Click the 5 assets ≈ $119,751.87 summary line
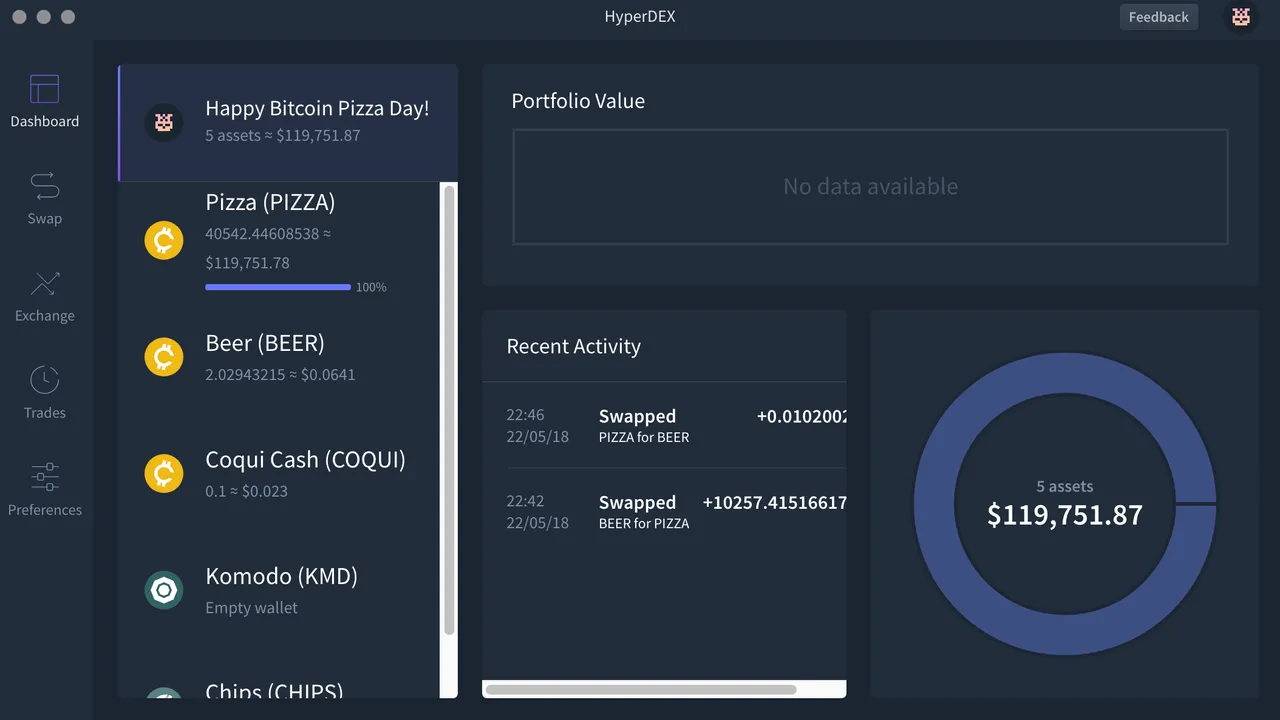 pos(283,135)
